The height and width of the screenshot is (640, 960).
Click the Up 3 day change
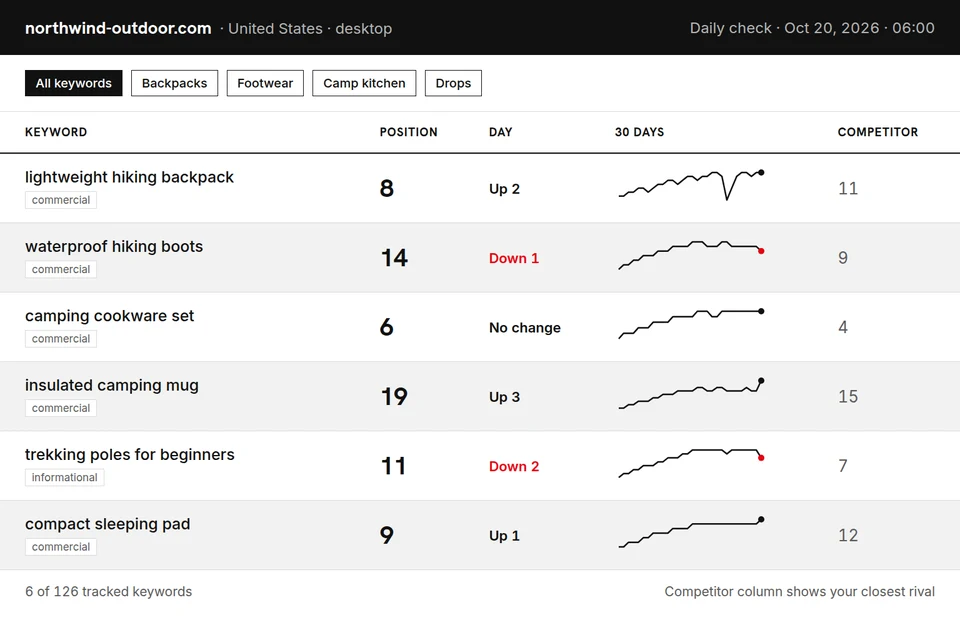(504, 397)
